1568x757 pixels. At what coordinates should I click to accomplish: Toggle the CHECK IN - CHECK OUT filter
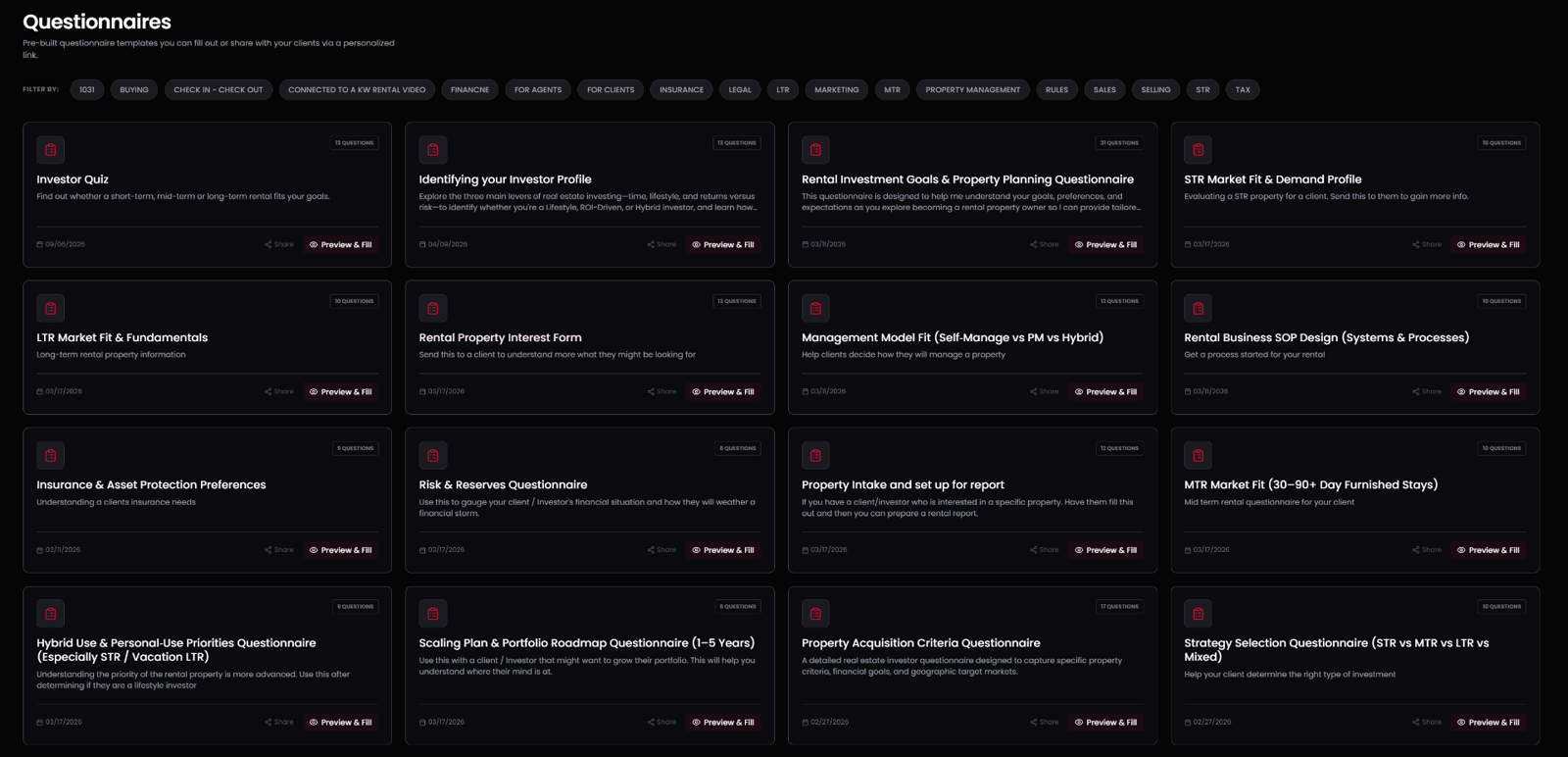(x=219, y=90)
